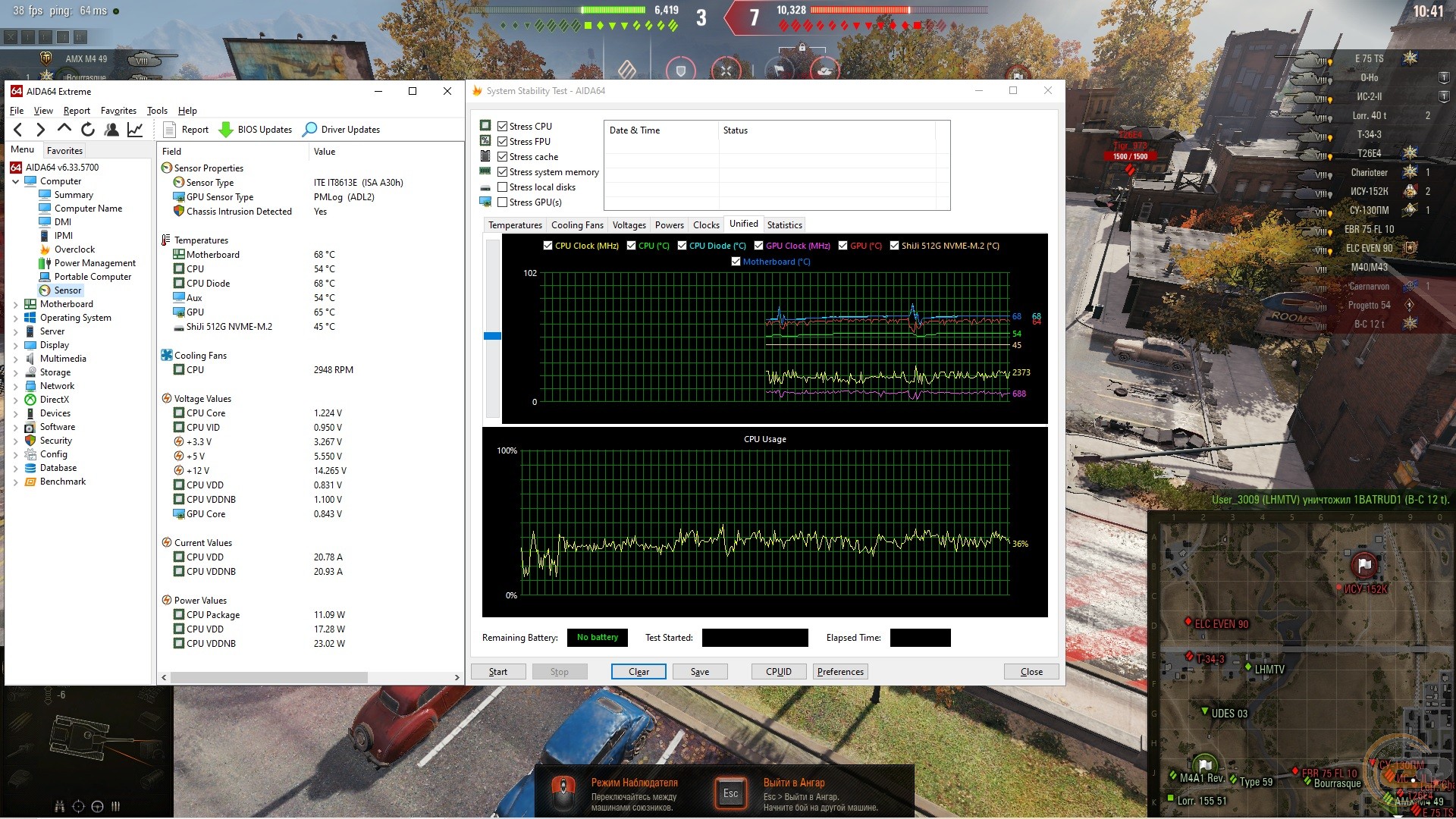
Task: Click the horizontal scrollbar in sensor list
Action: coord(269,677)
